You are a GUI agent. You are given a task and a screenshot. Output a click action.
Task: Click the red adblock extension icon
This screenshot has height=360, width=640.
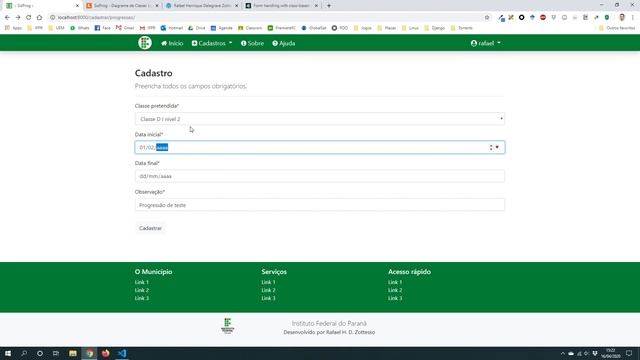543,18
